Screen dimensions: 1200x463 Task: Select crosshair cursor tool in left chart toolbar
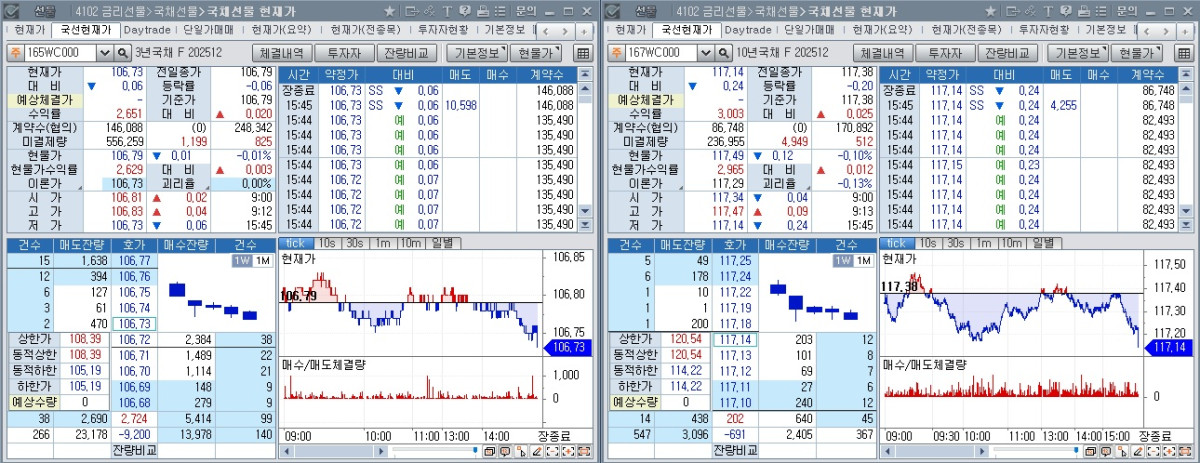click(521, 452)
